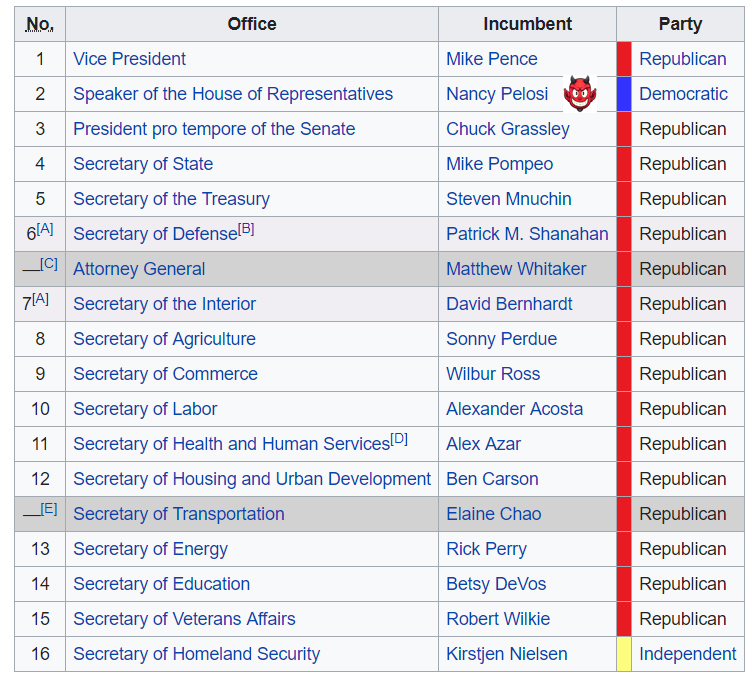
Task: Follow footnote [E] in the Transportation row
Action: pyautogui.click(x=49, y=508)
